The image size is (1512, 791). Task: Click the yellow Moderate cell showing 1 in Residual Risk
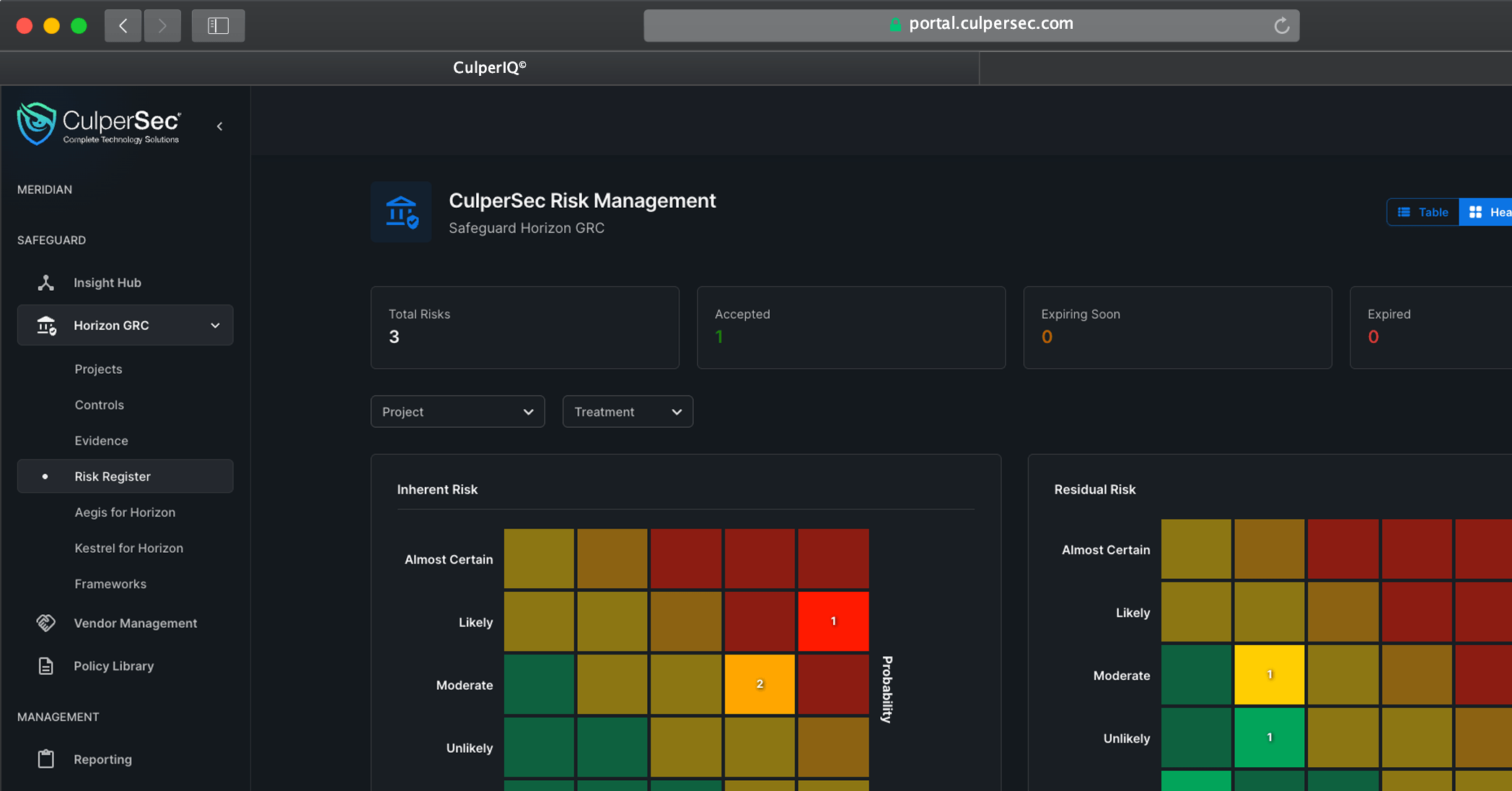point(1270,675)
